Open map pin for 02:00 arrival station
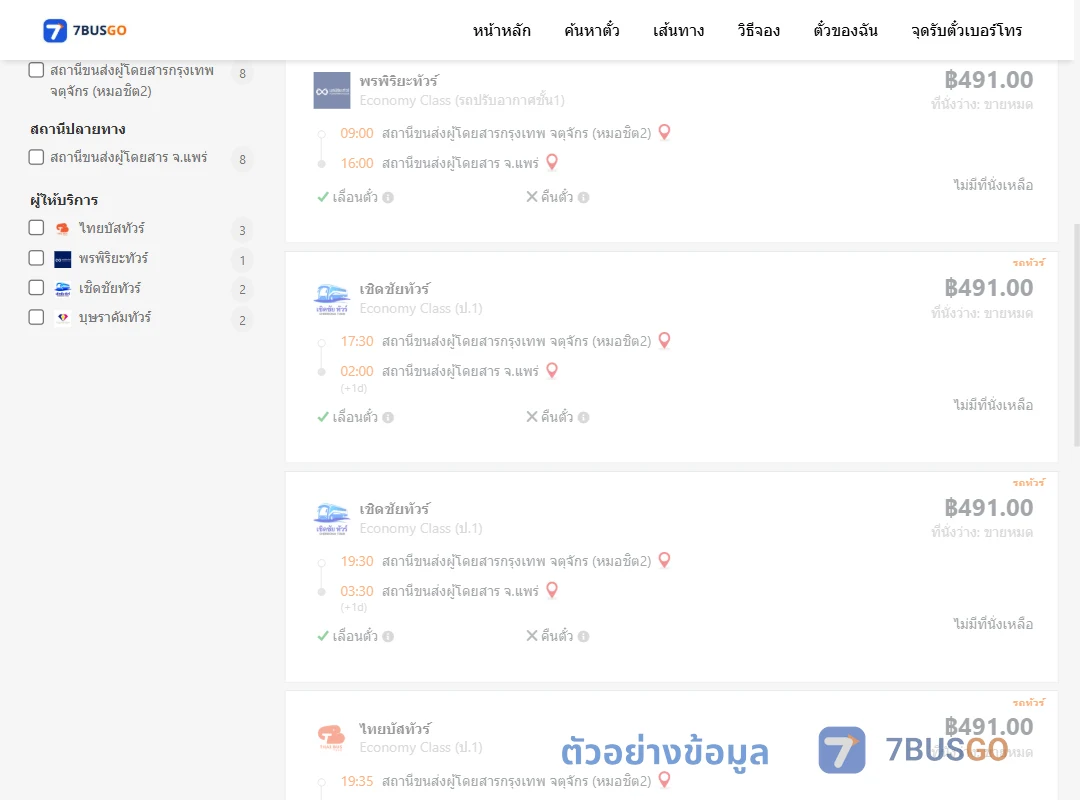Screen dimensions: 1080x800 [x=552, y=371]
